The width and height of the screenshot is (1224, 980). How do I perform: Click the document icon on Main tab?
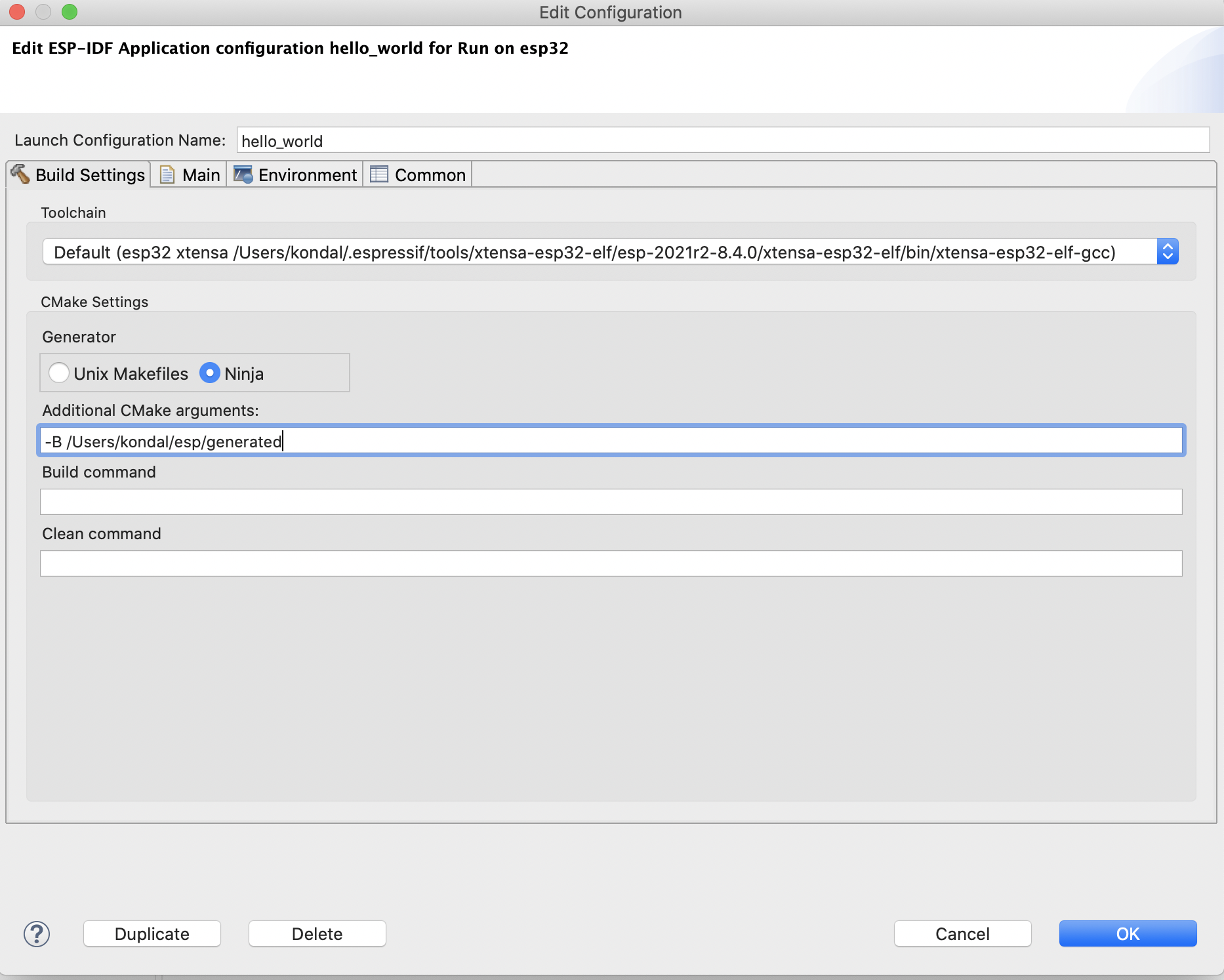coord(167,174)
